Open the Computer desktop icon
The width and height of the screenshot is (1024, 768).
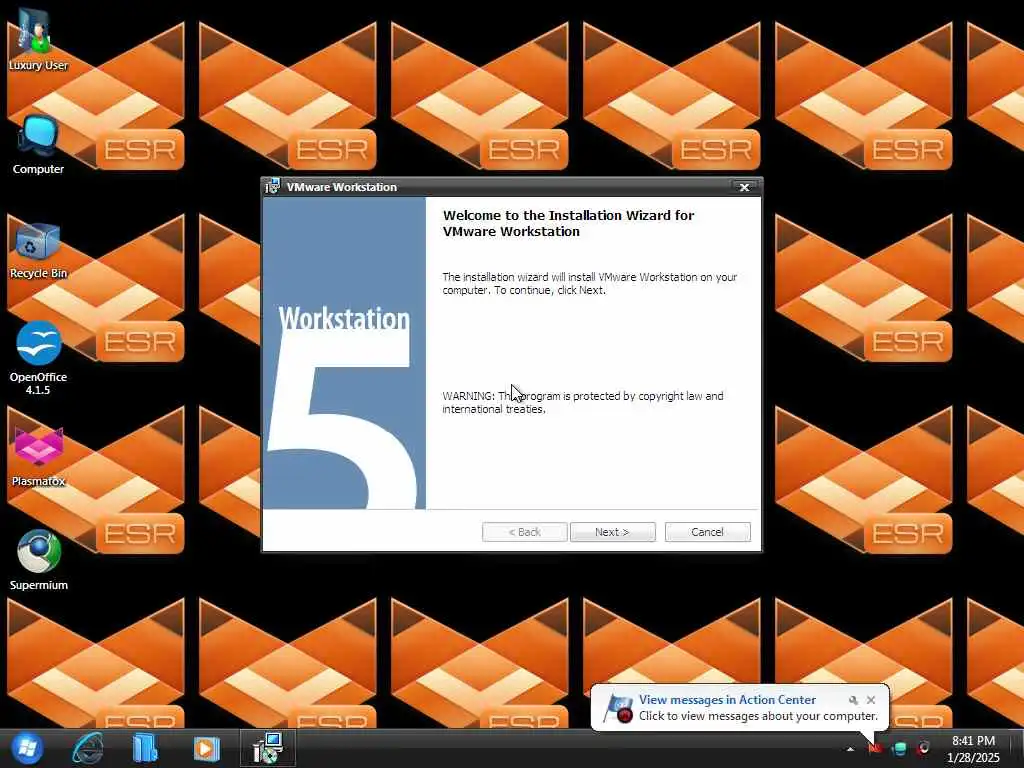(38, 145)
